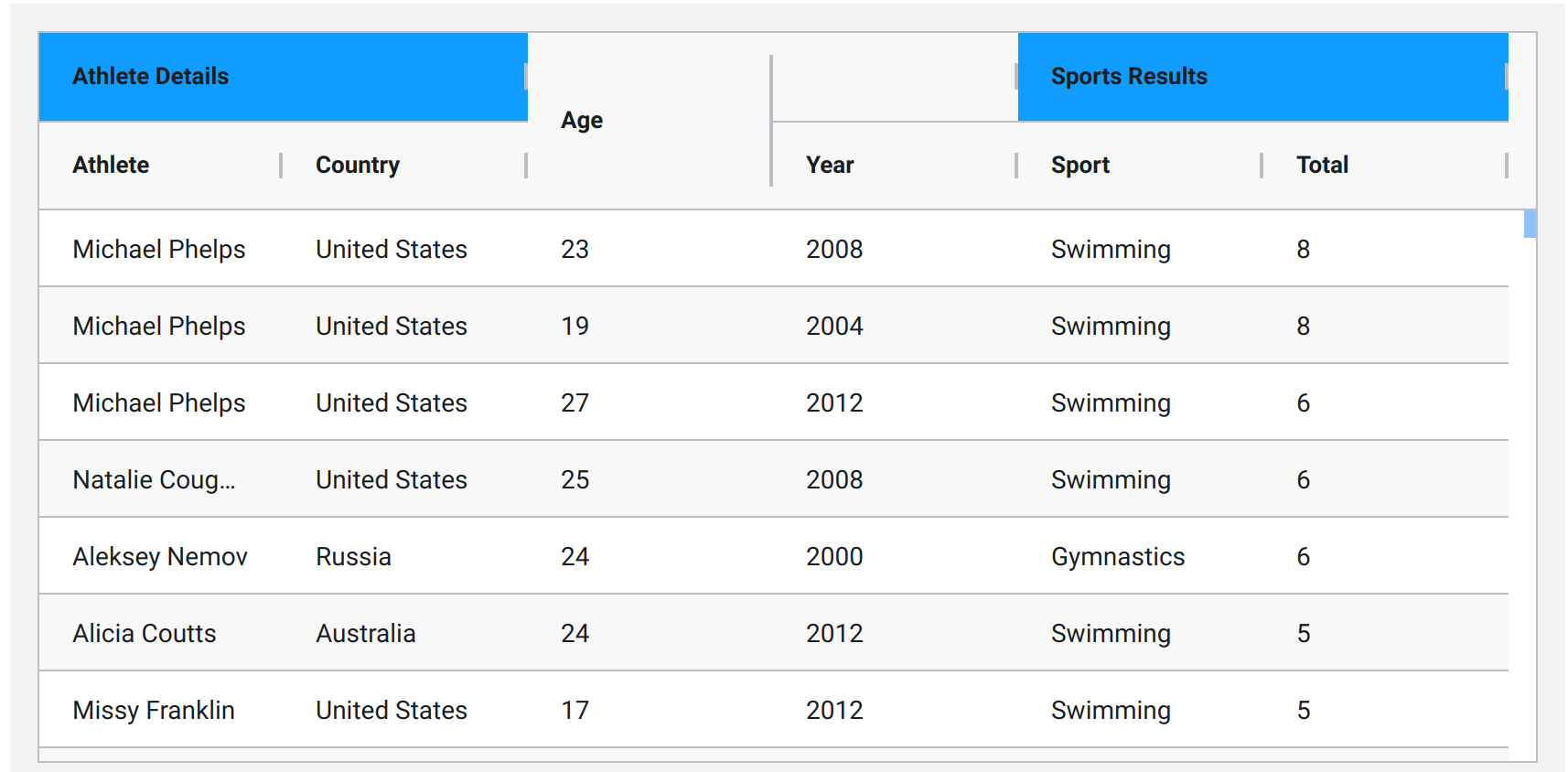Click the vertical scrollbar thumb

click(x=1530, y=223)
